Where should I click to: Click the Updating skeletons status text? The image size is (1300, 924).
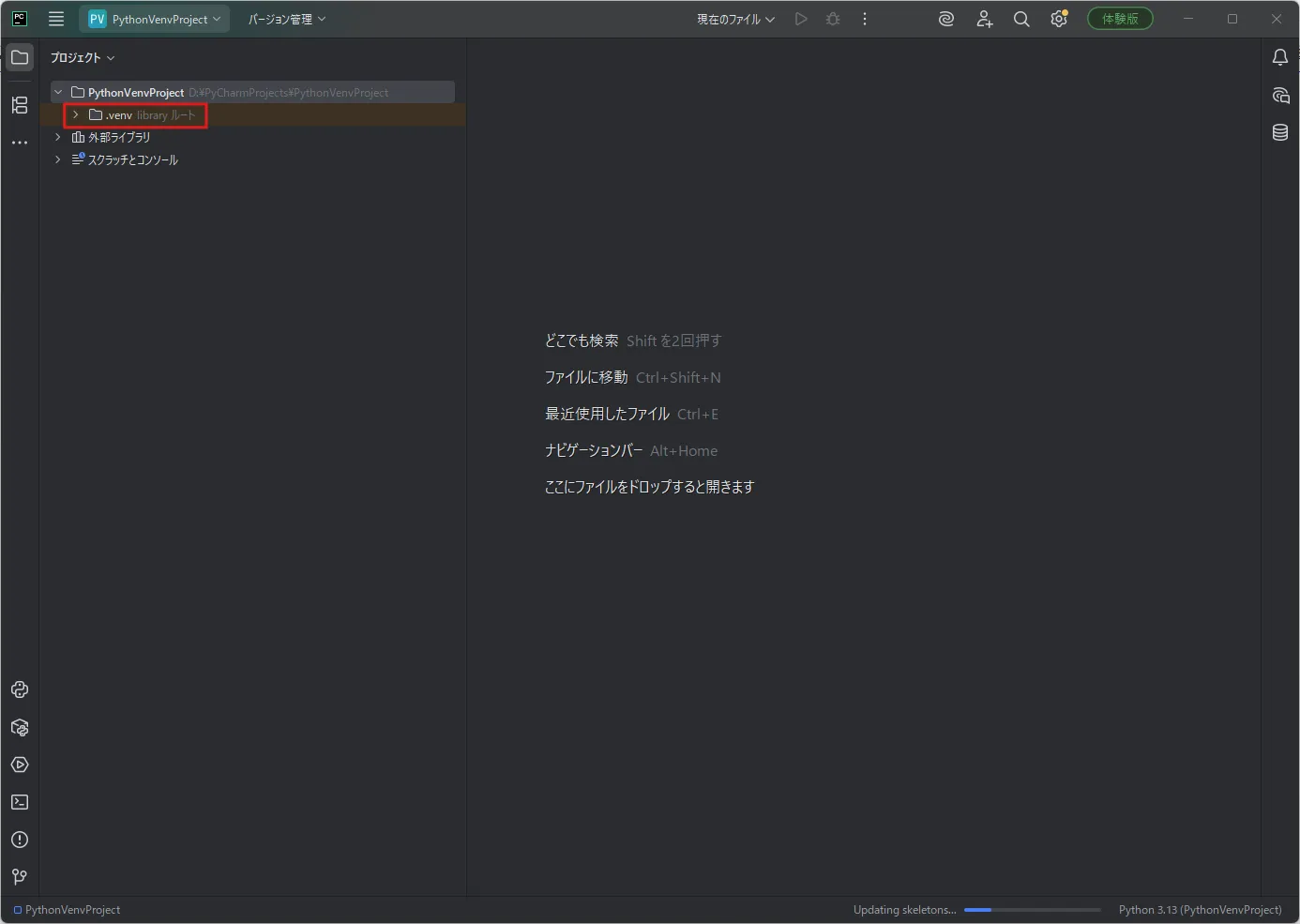[x=904, y=910]
